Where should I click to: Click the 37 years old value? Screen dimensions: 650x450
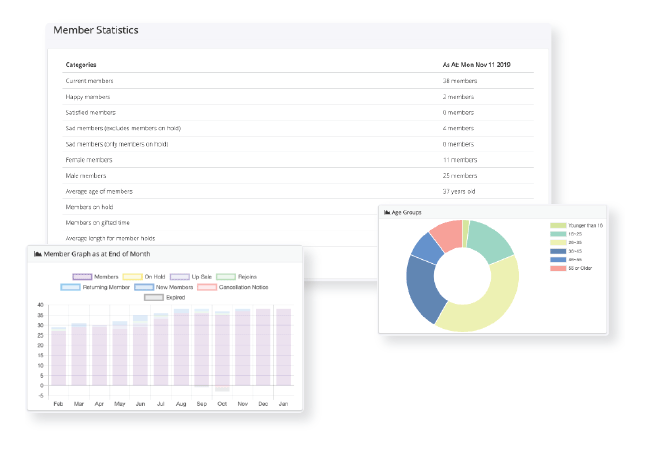click(x=458, y=191)
